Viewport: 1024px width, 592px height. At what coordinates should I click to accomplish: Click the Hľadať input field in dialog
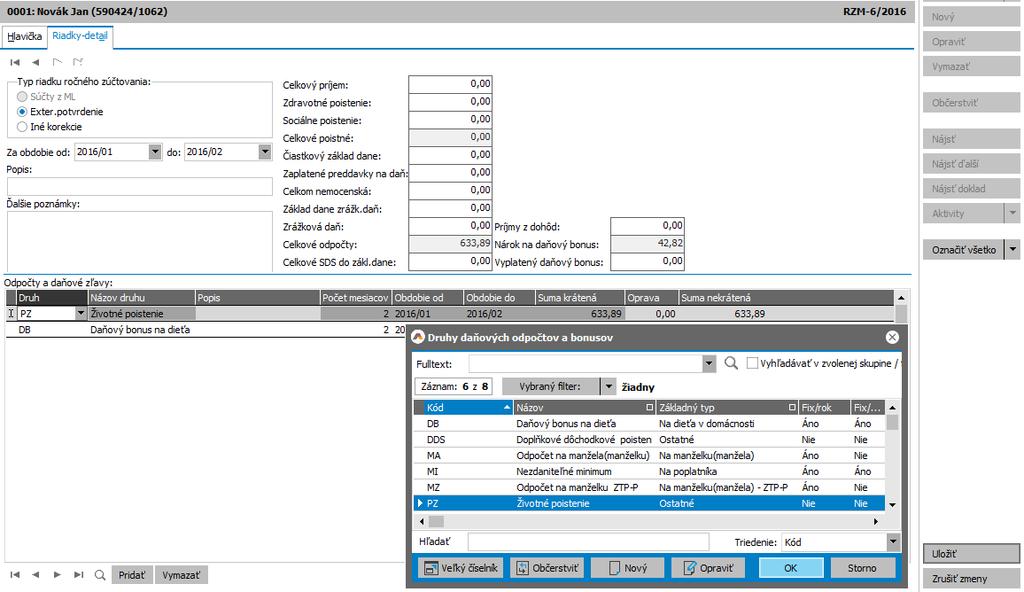(x=588, y=542)
